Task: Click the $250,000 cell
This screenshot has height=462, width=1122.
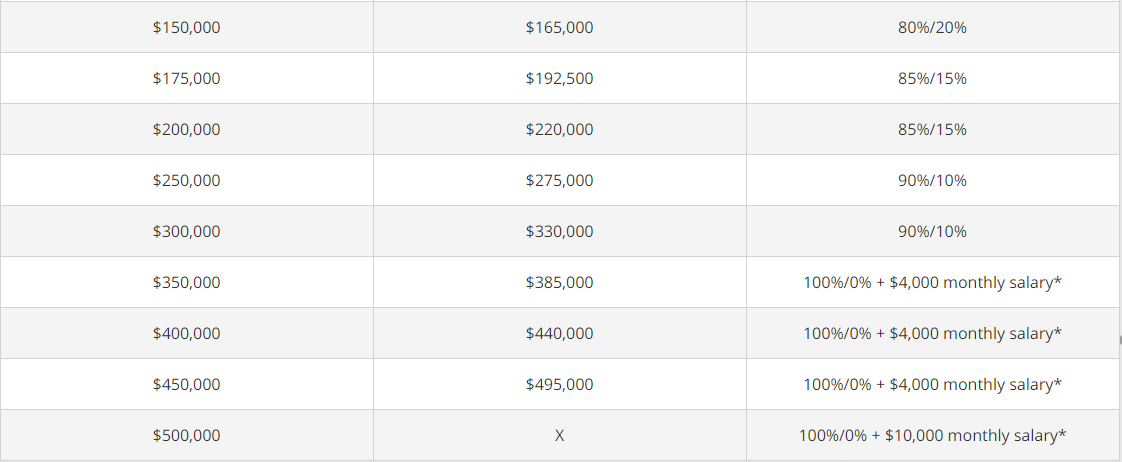Action: tap(187, 181)
